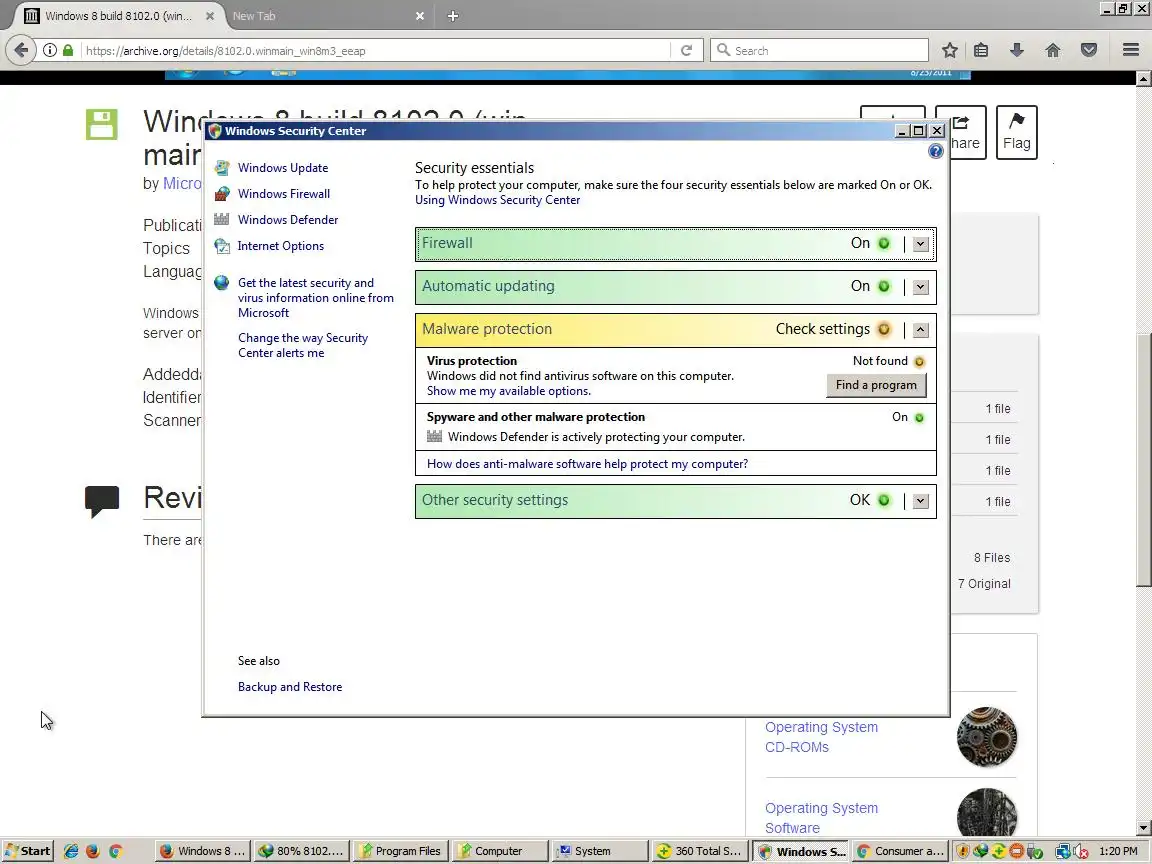Switch to System taskbar window
Screen dimensions: 1152x864
pyautogui.click(x=600, y=851)
